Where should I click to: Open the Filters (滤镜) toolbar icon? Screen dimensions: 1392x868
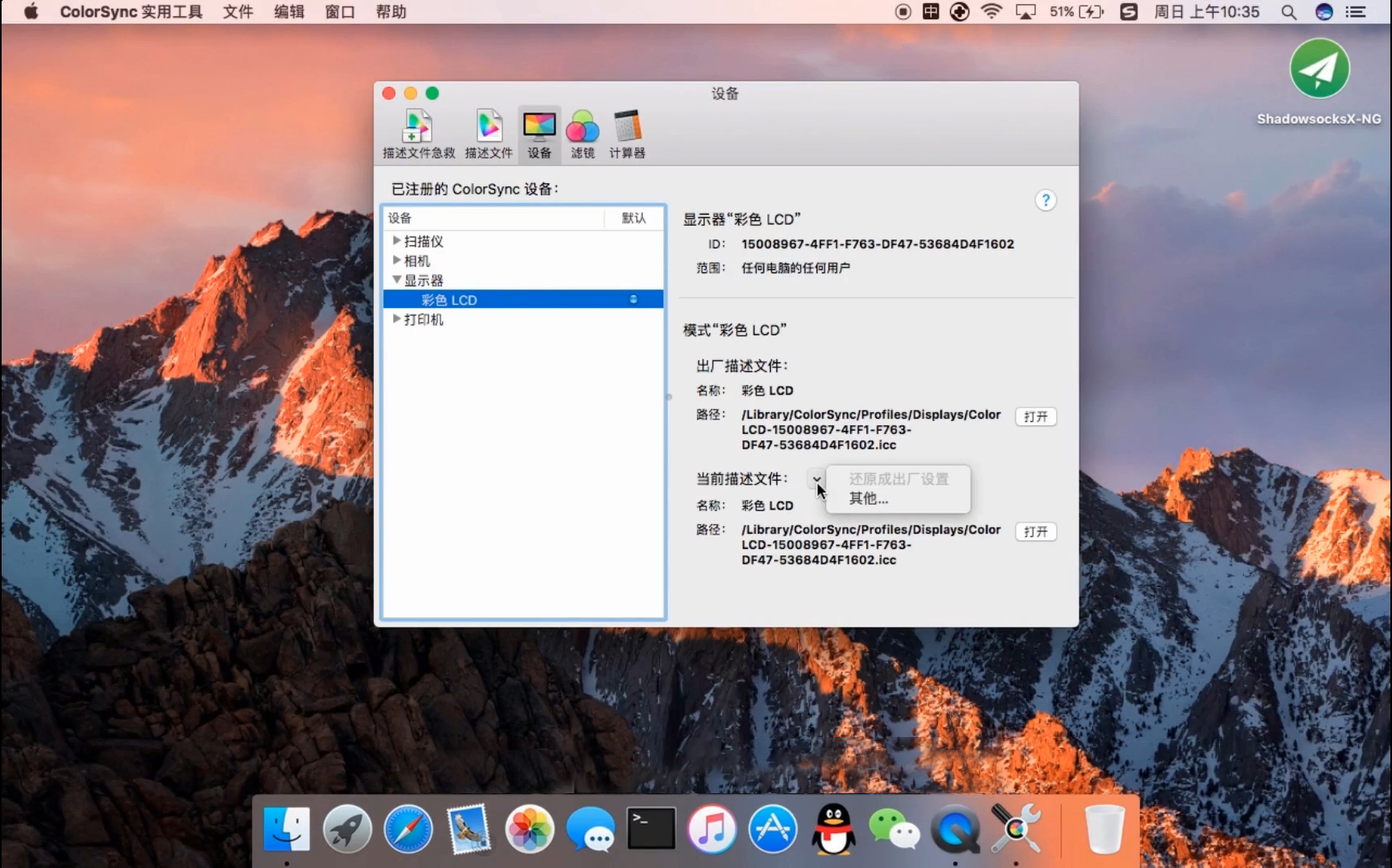pyautogui.click(x=583, y=134)
